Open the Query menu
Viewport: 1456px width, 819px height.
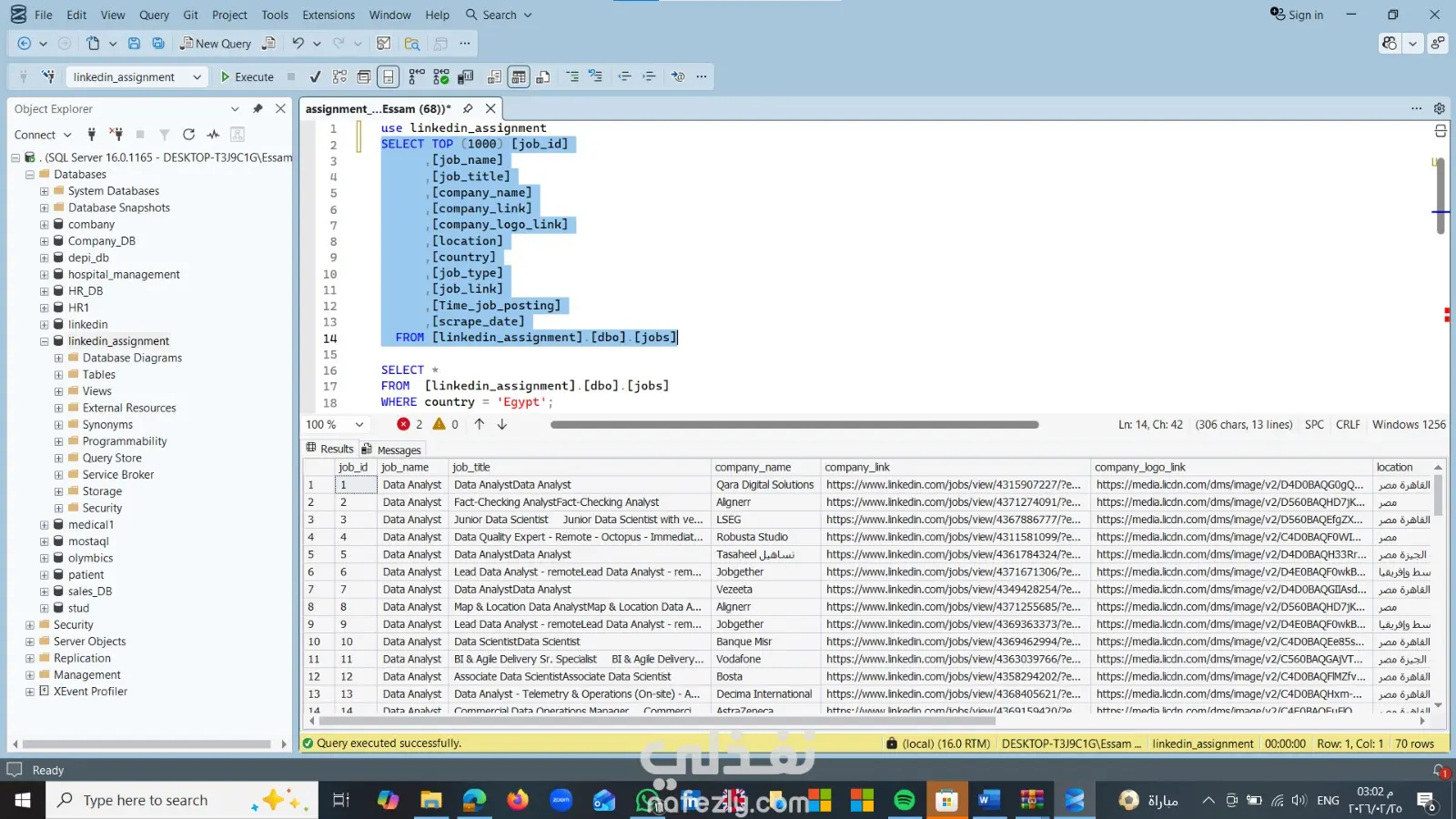[154, 15]
